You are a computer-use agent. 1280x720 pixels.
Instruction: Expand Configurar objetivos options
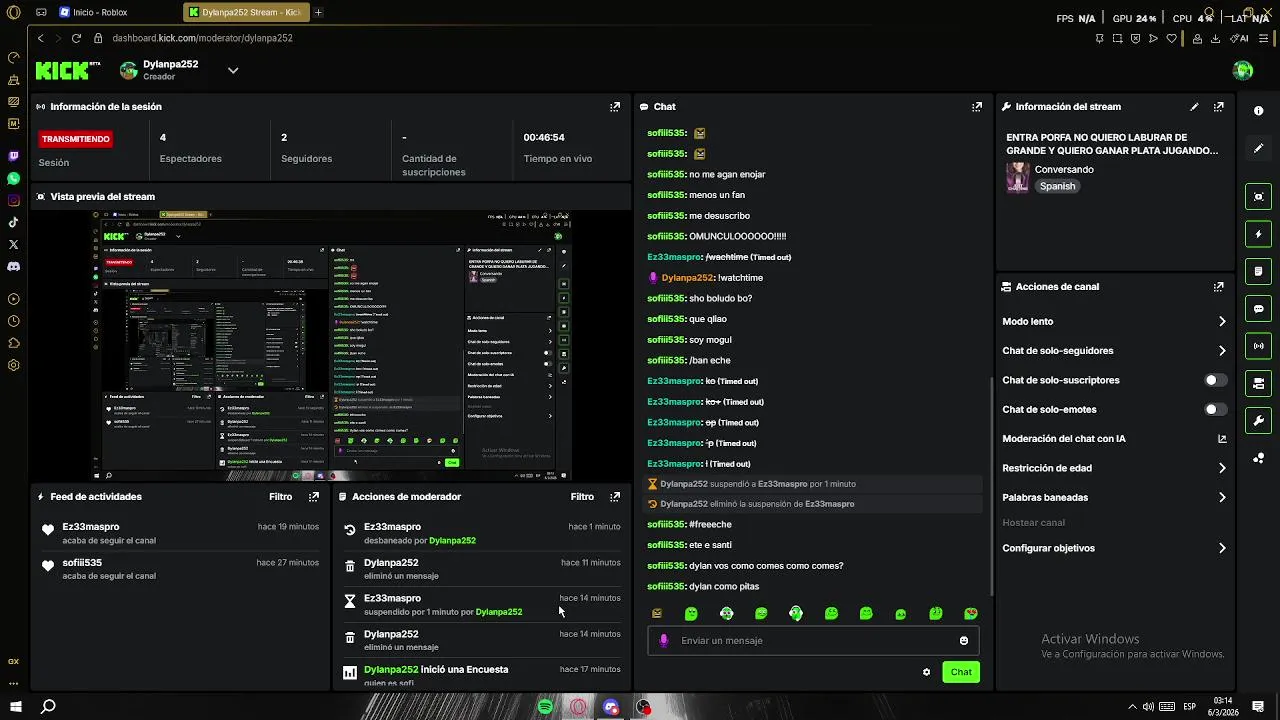(x=1222, y=548)
